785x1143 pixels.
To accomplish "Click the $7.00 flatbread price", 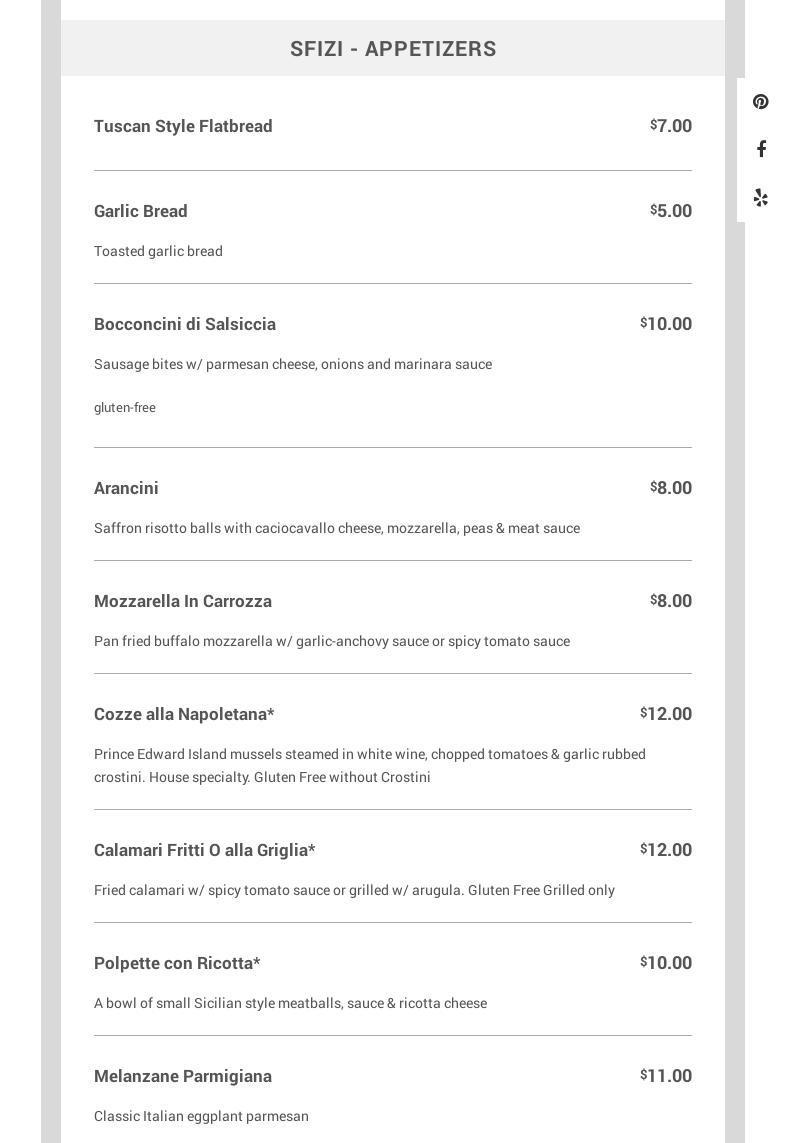I will point(671,126).
